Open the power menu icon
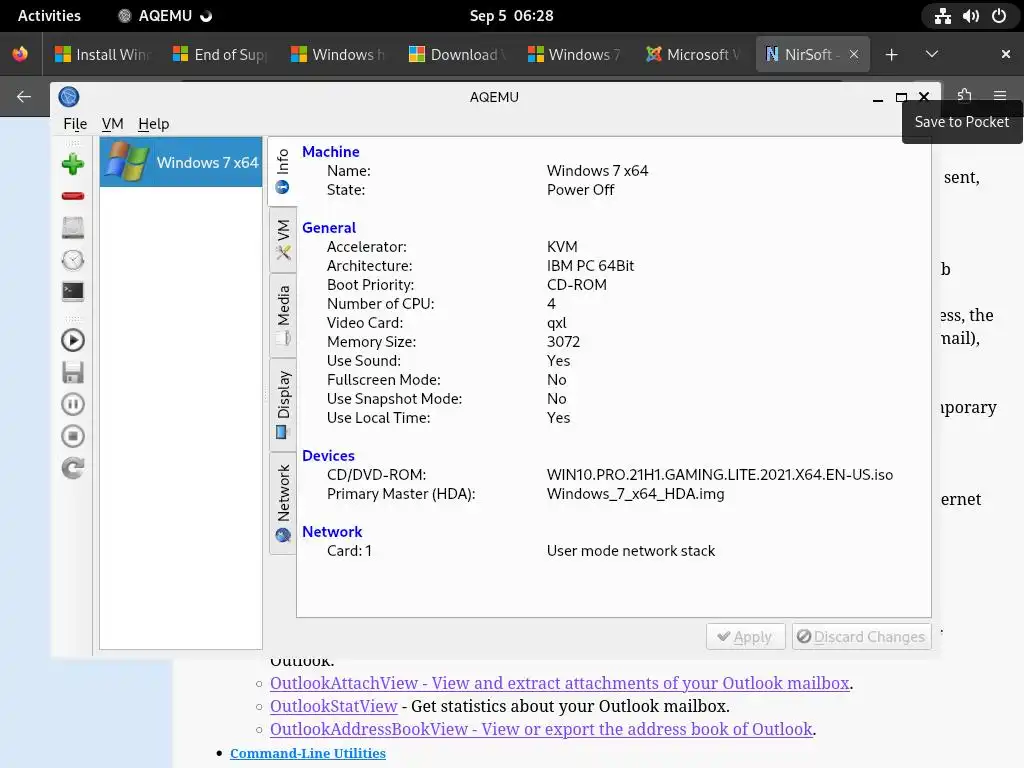This screenshot has height=768, width=1024. [x=999, y=16]
